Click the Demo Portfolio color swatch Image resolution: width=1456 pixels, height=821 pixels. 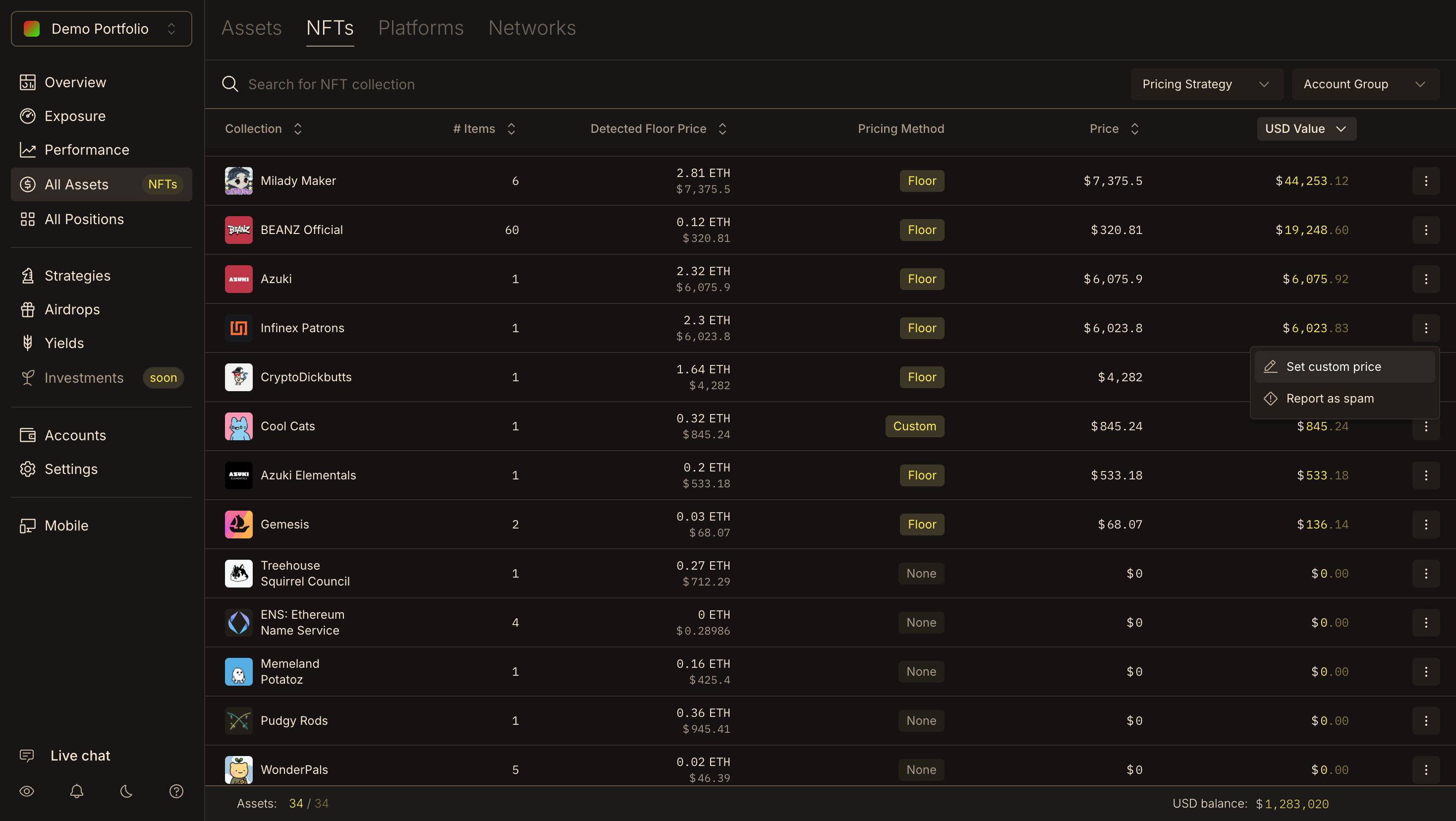[32, 29]
